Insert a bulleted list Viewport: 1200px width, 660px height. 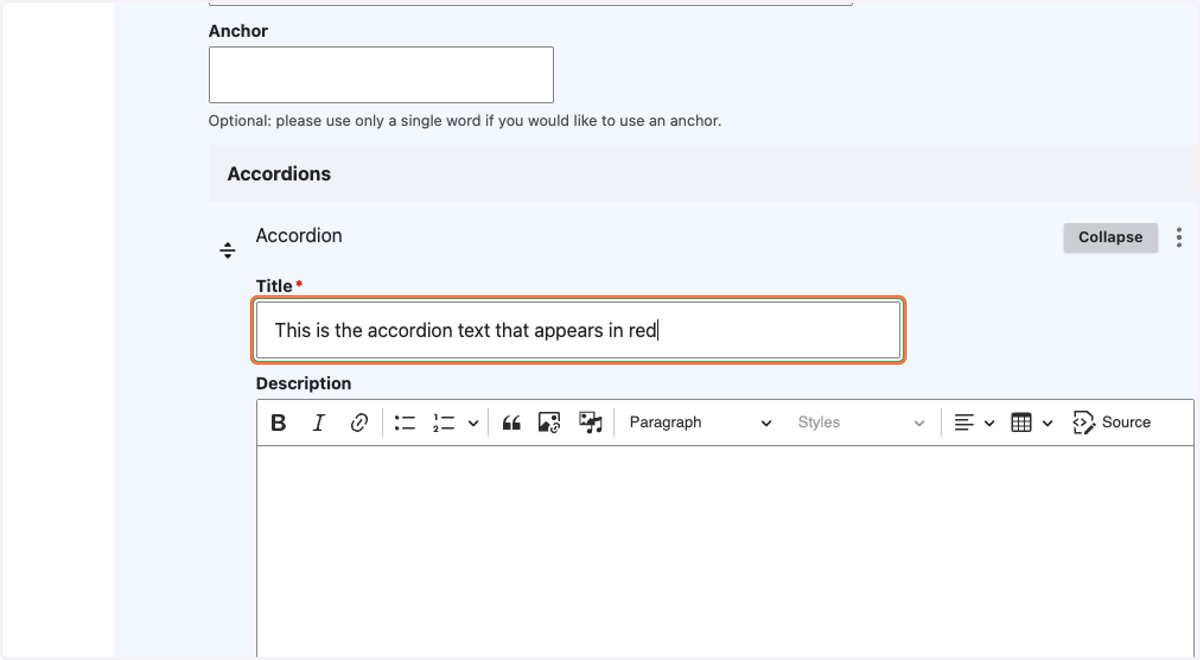[x=405, y=423]
